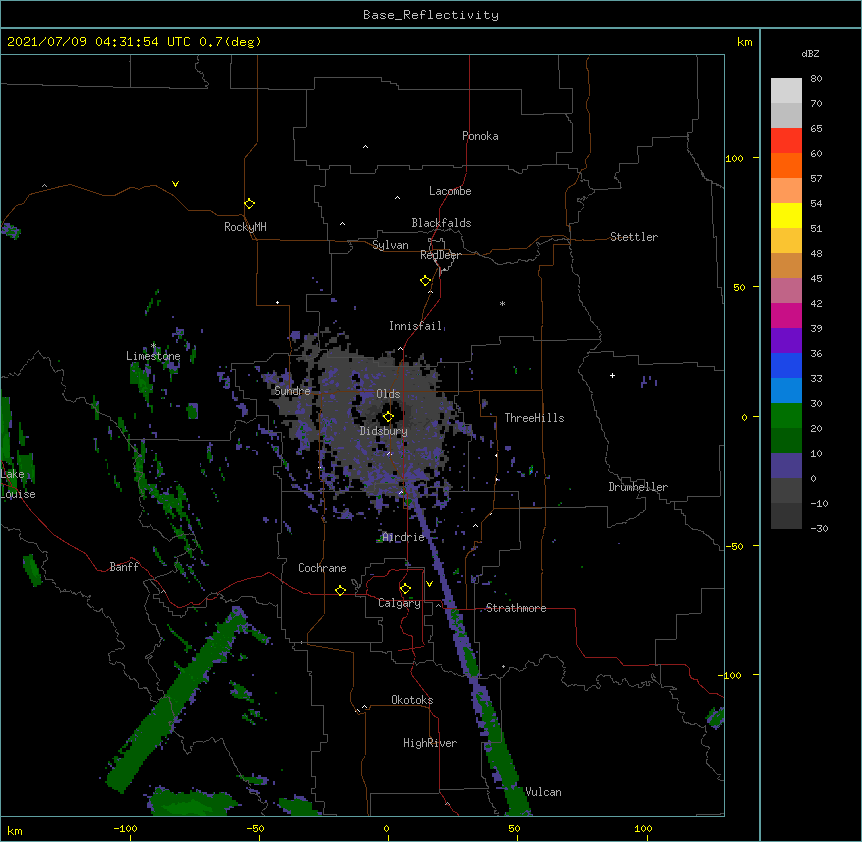The image size is (862, 842).
Task: Select the light gray 70-80 dBZ legend swatch
Action: [x=786, y=90]
